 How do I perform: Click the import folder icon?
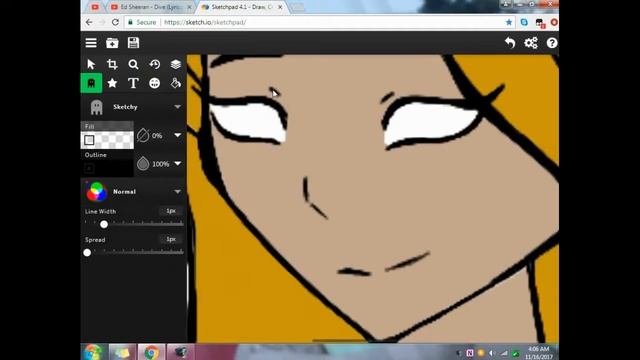coord(112,43)
